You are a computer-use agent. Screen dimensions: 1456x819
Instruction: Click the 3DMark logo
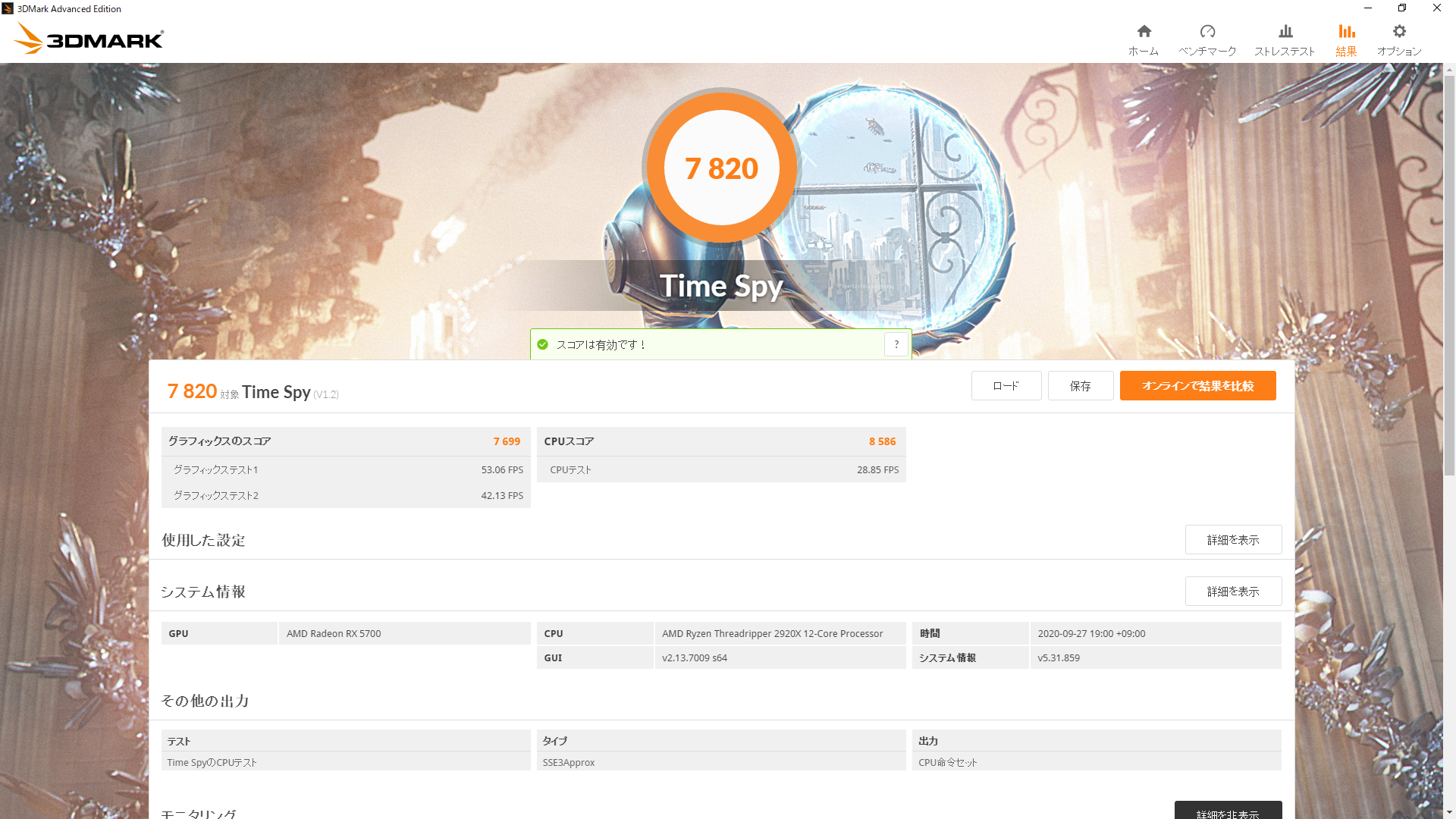(89, 39)
